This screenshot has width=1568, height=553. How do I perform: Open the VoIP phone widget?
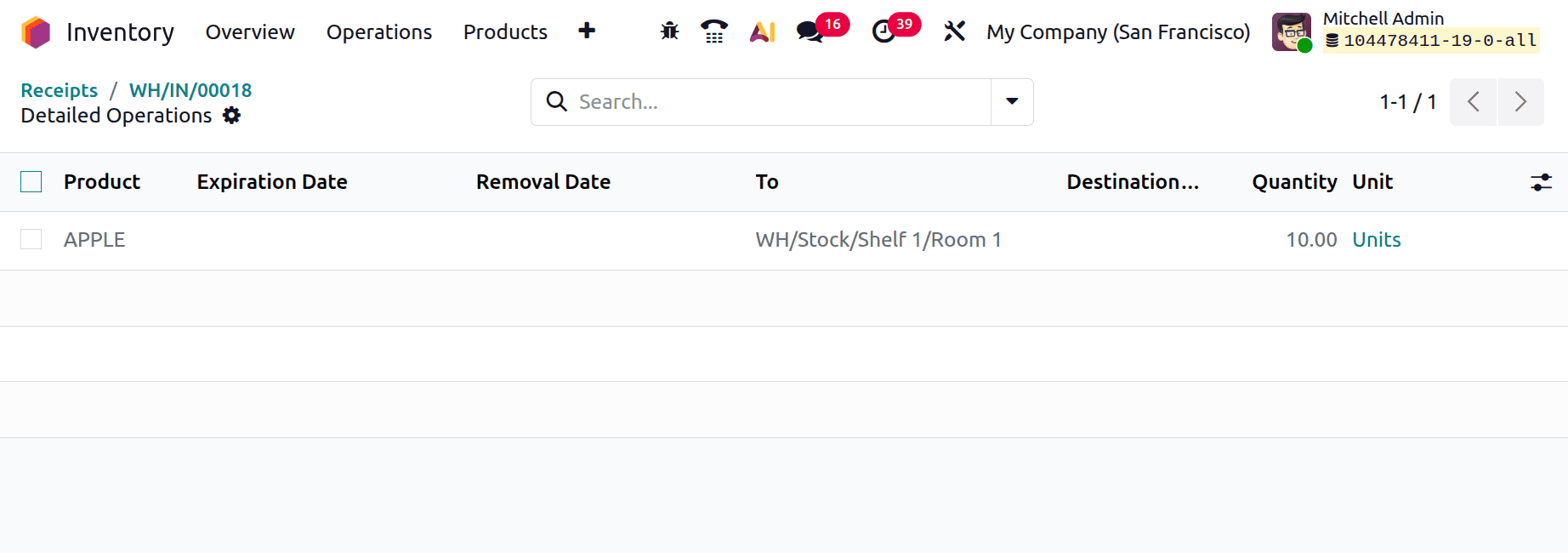pyautogui.click(x=713, y=31)
